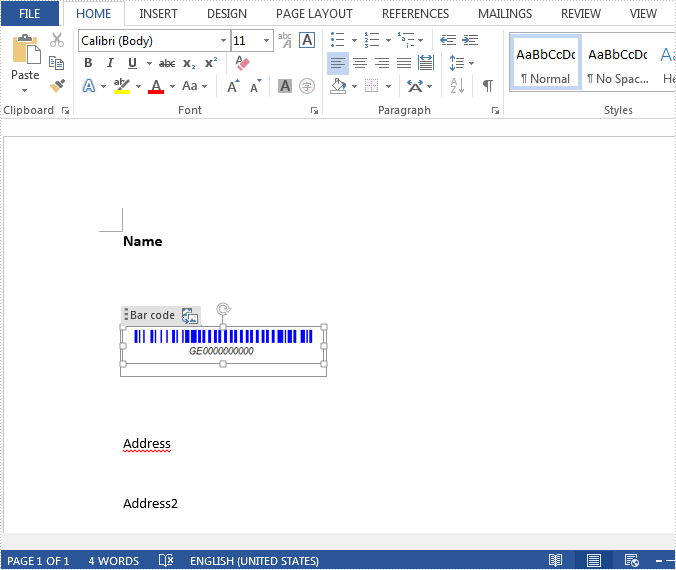Image resolution: width=676 pixels, height=570 pixels.
Task: Click Phonetic Guide icon
Action: click(x=285, y=40)
